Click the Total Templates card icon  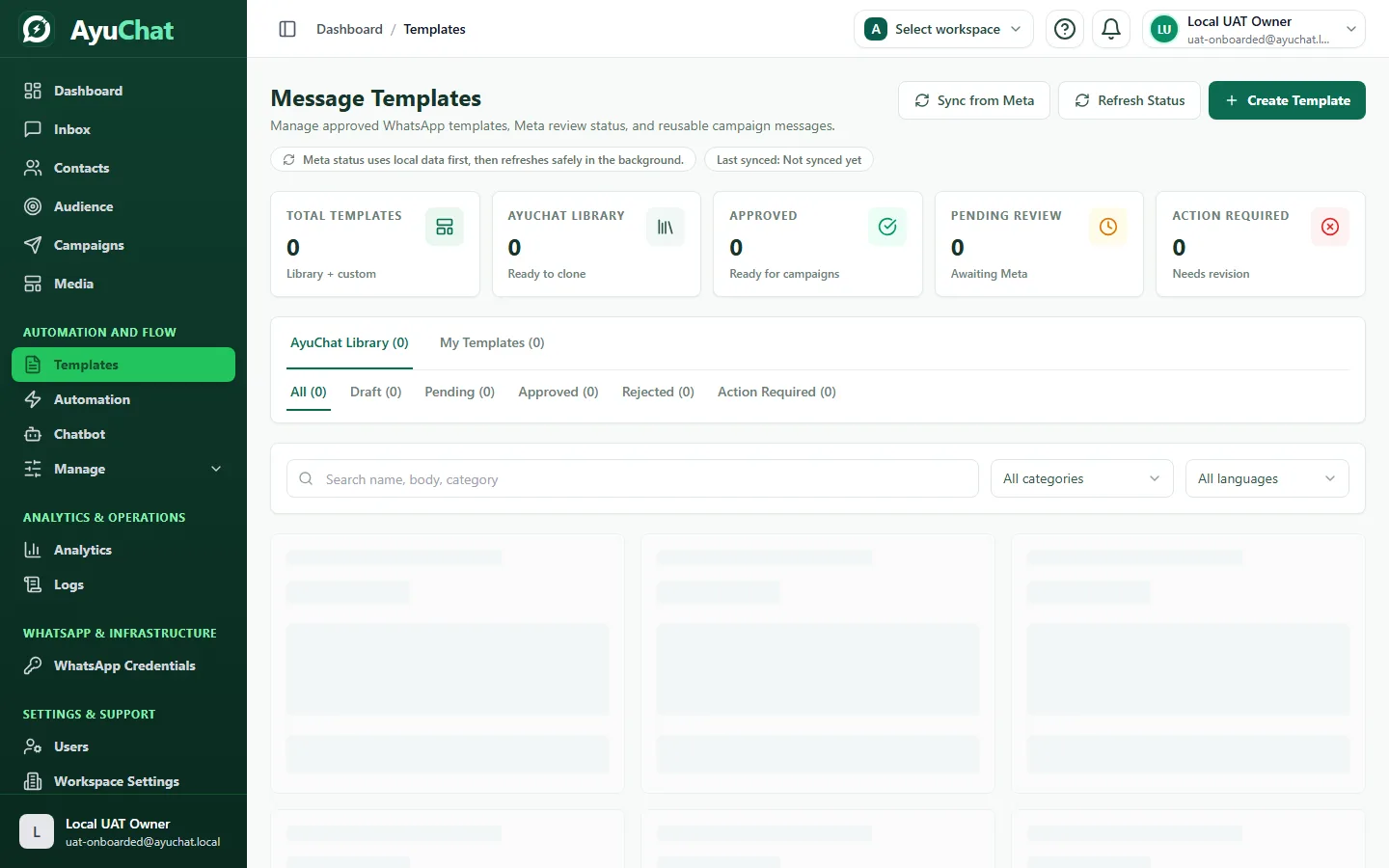coord(445,227)
